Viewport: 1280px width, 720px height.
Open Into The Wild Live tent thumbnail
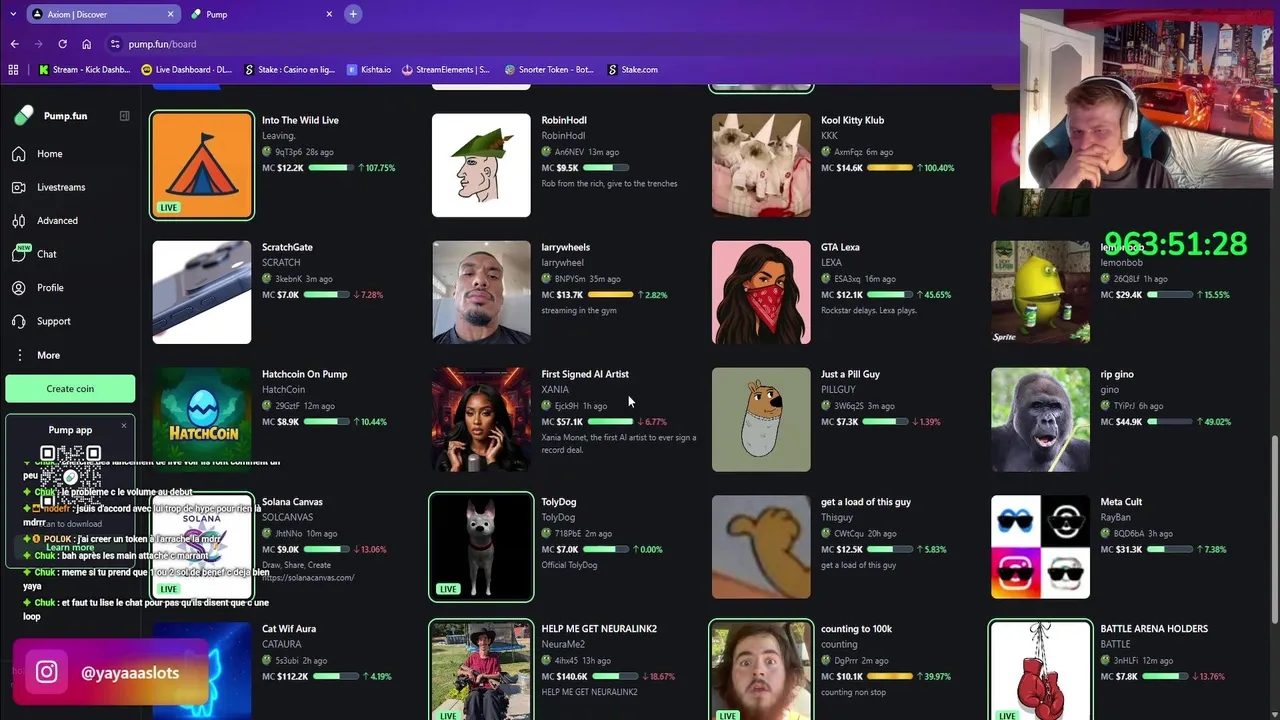pos(202,165)
